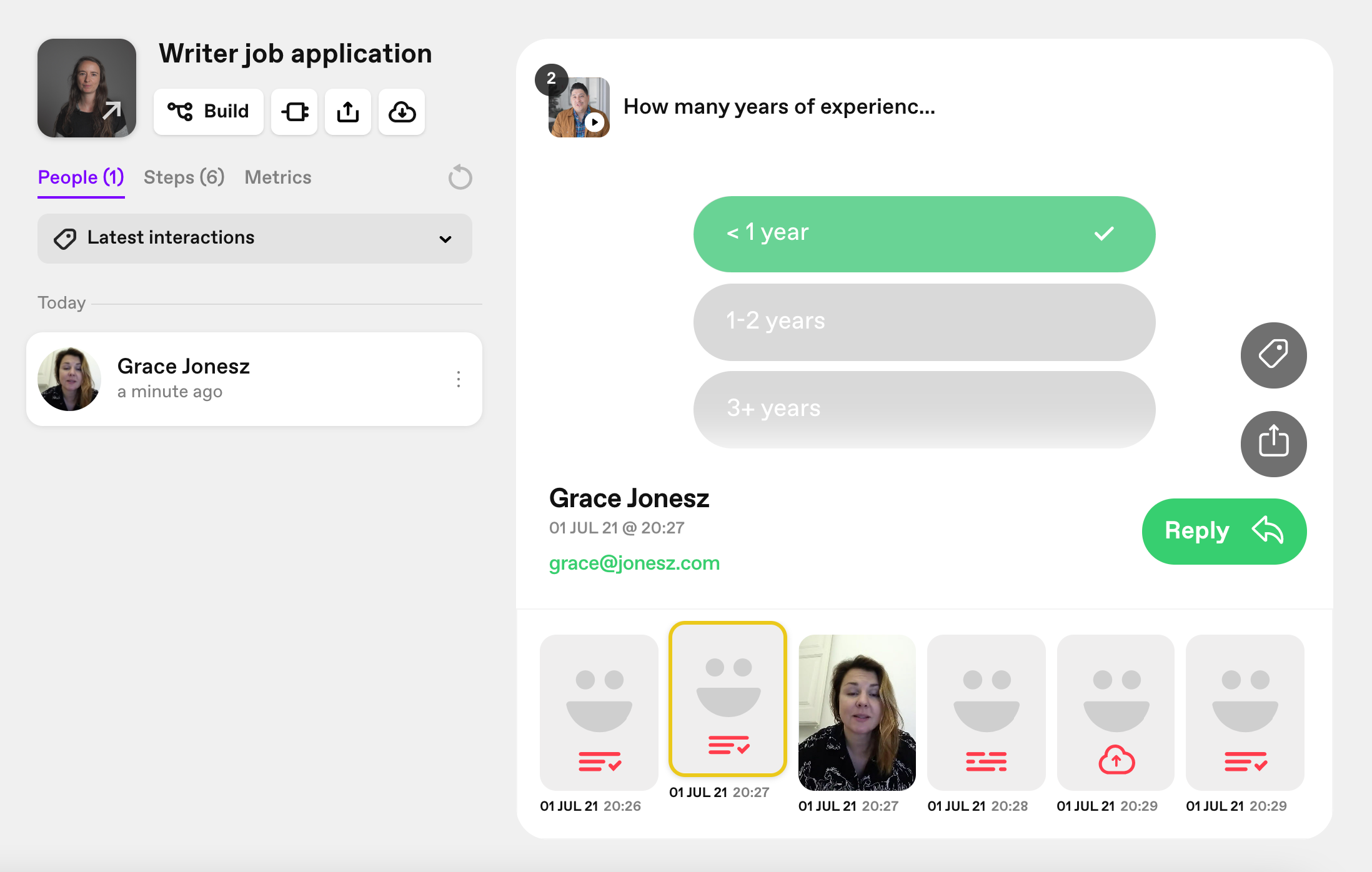Click the '1-2 years' answer option
This screenshot has width=1372, height=872.
point(924,322)
